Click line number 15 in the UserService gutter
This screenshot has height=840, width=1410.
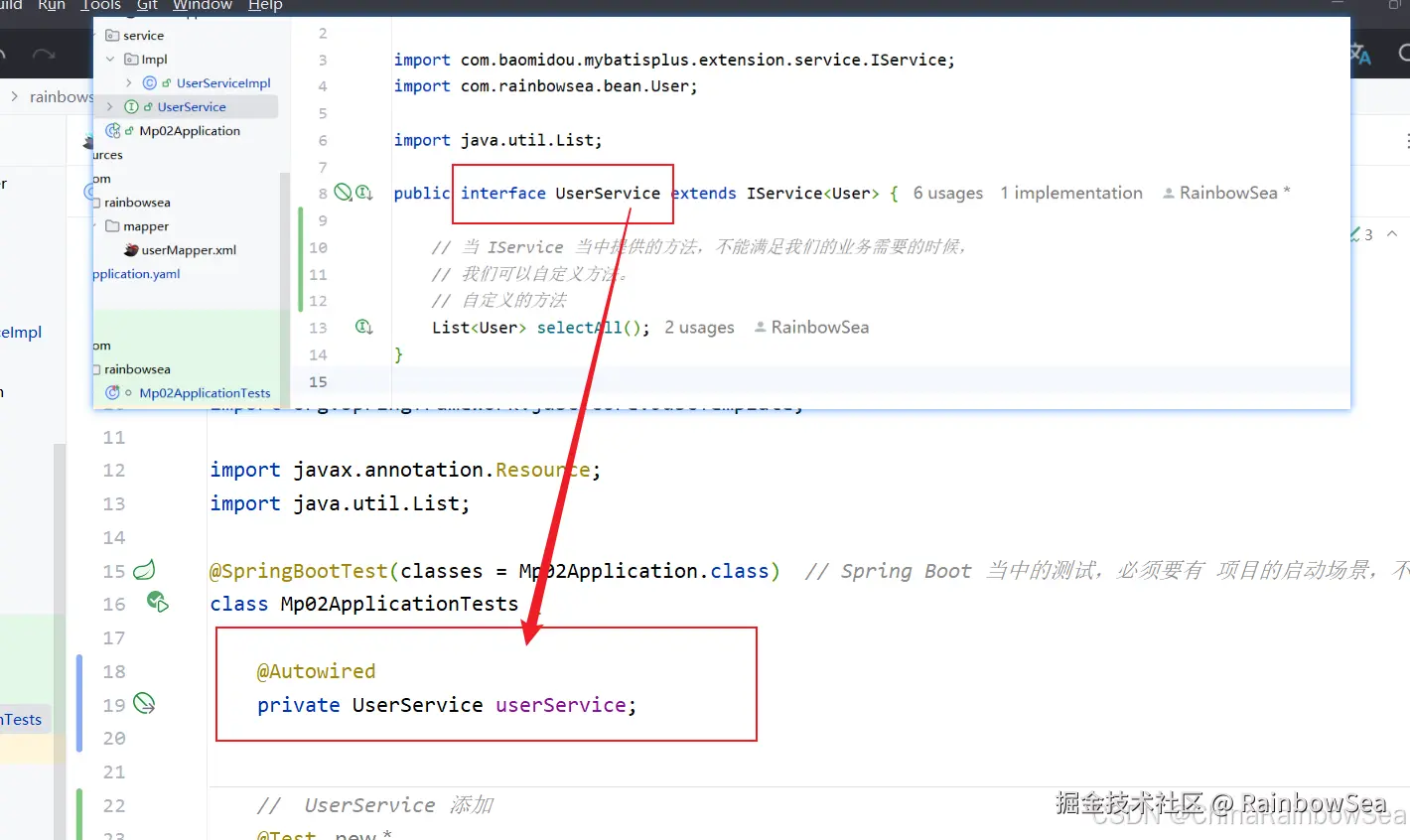pyautogui.click(x=318, y=381)
